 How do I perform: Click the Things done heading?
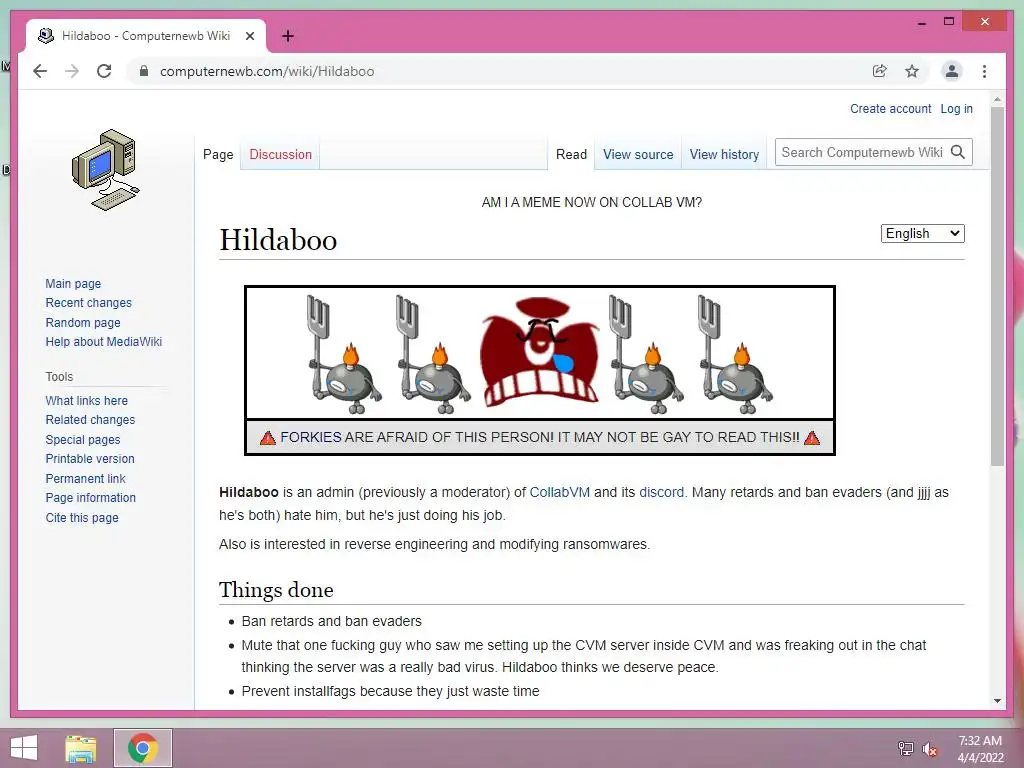coord(276,590)
